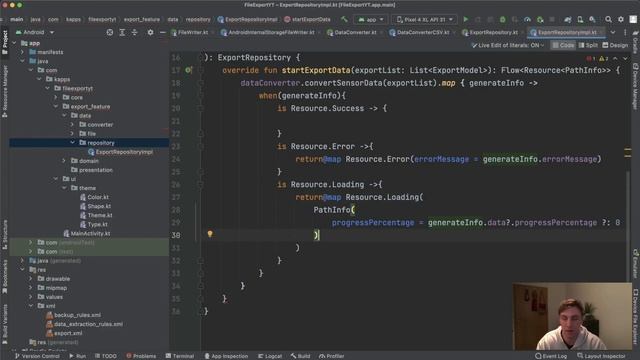Click select opened file target icon in Project panel
Viewport: 640px width, 360px height.
[x=110, y=32]
